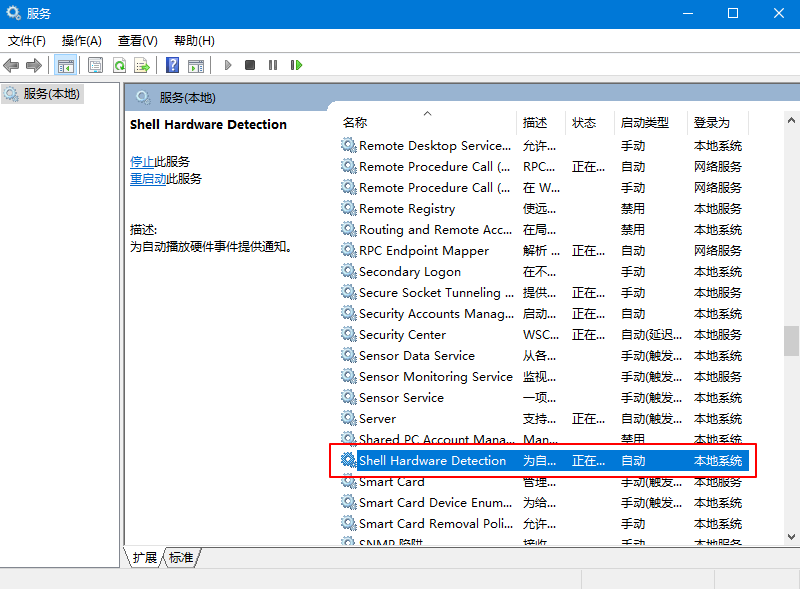Screen dimensions: 800x589
Task: Click the Refresh toolbar icon
Action: (x=119, y=65)
